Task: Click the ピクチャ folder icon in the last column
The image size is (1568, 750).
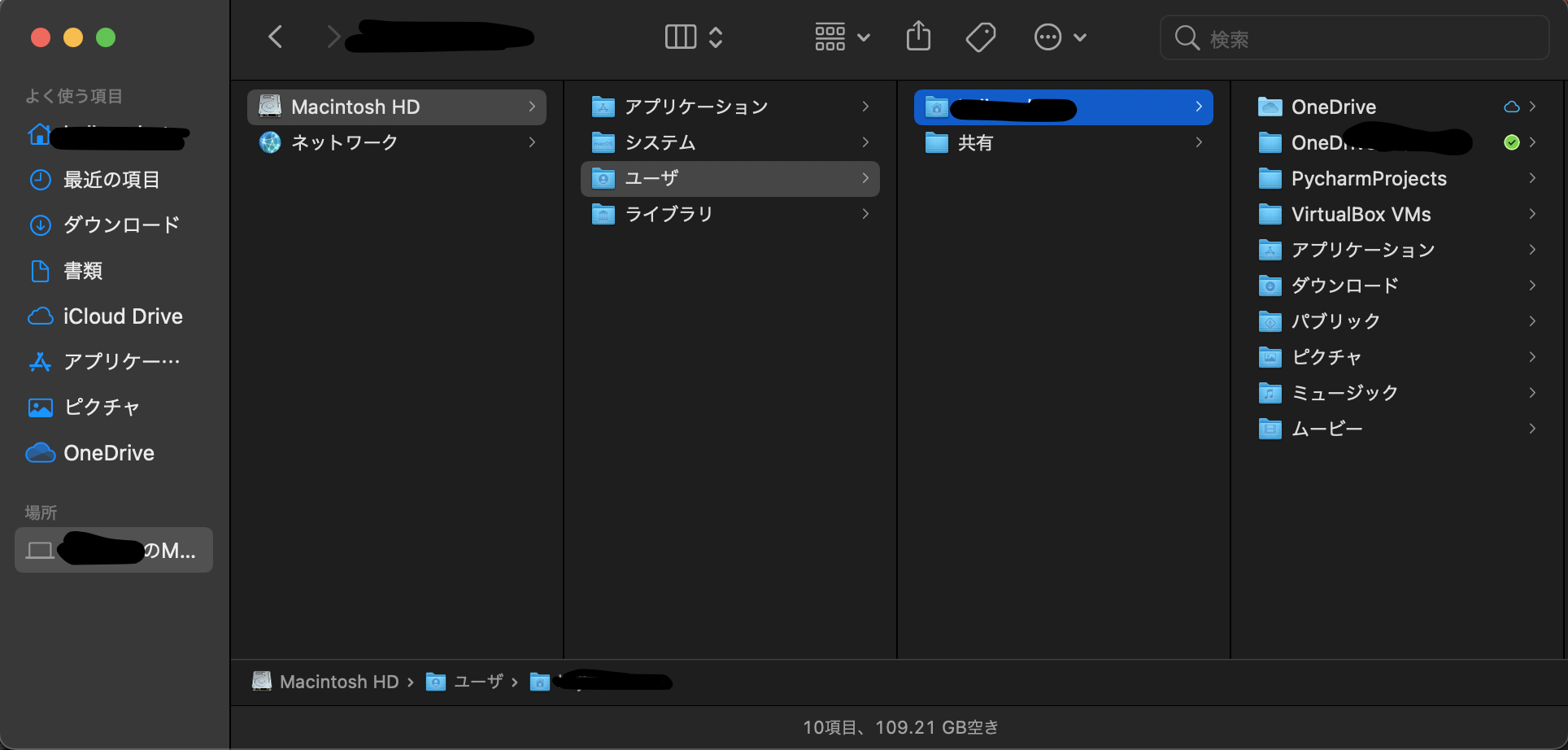Action: (x=1270, y=357)
